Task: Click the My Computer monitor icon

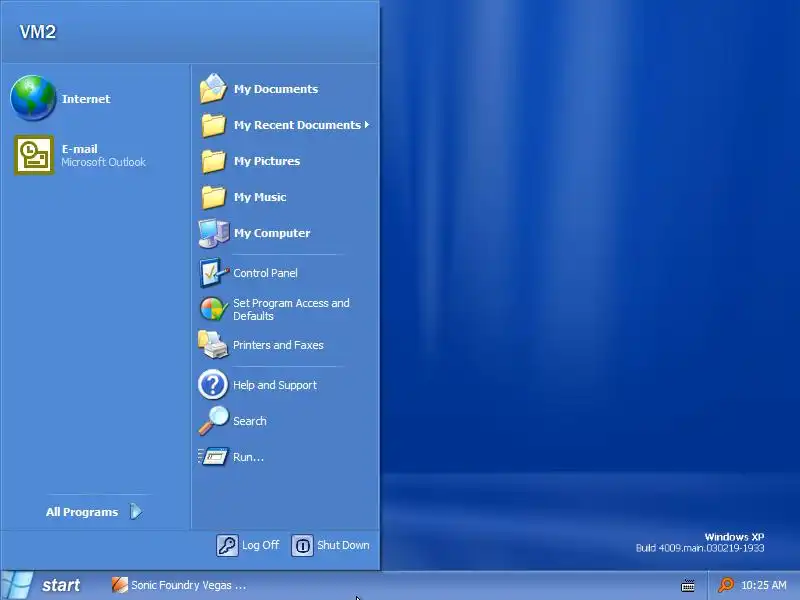Action: (214, 233)
